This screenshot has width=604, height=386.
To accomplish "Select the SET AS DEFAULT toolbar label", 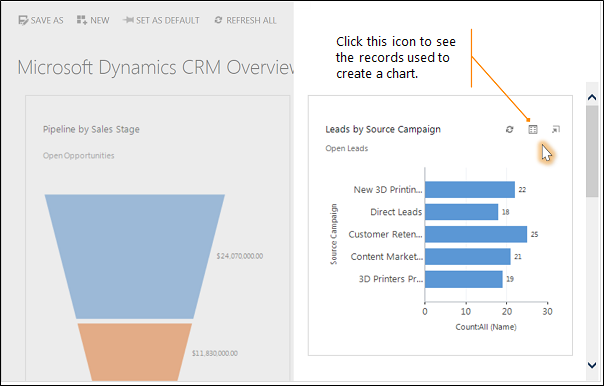I will point(168,20).
